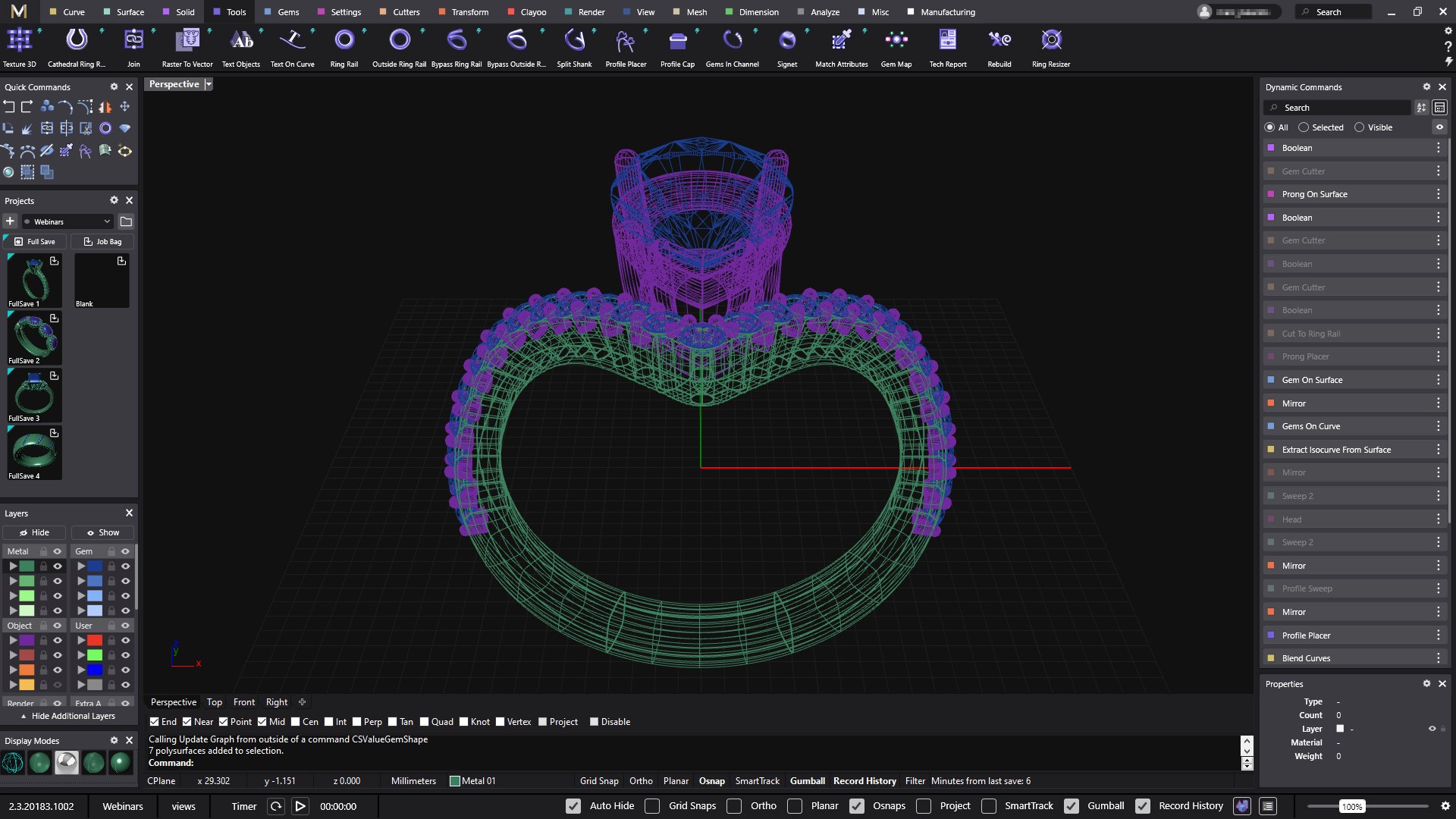Open the Webinars project dropdown
Viewport: 1456px width, 819px height.
pos(67,221)
